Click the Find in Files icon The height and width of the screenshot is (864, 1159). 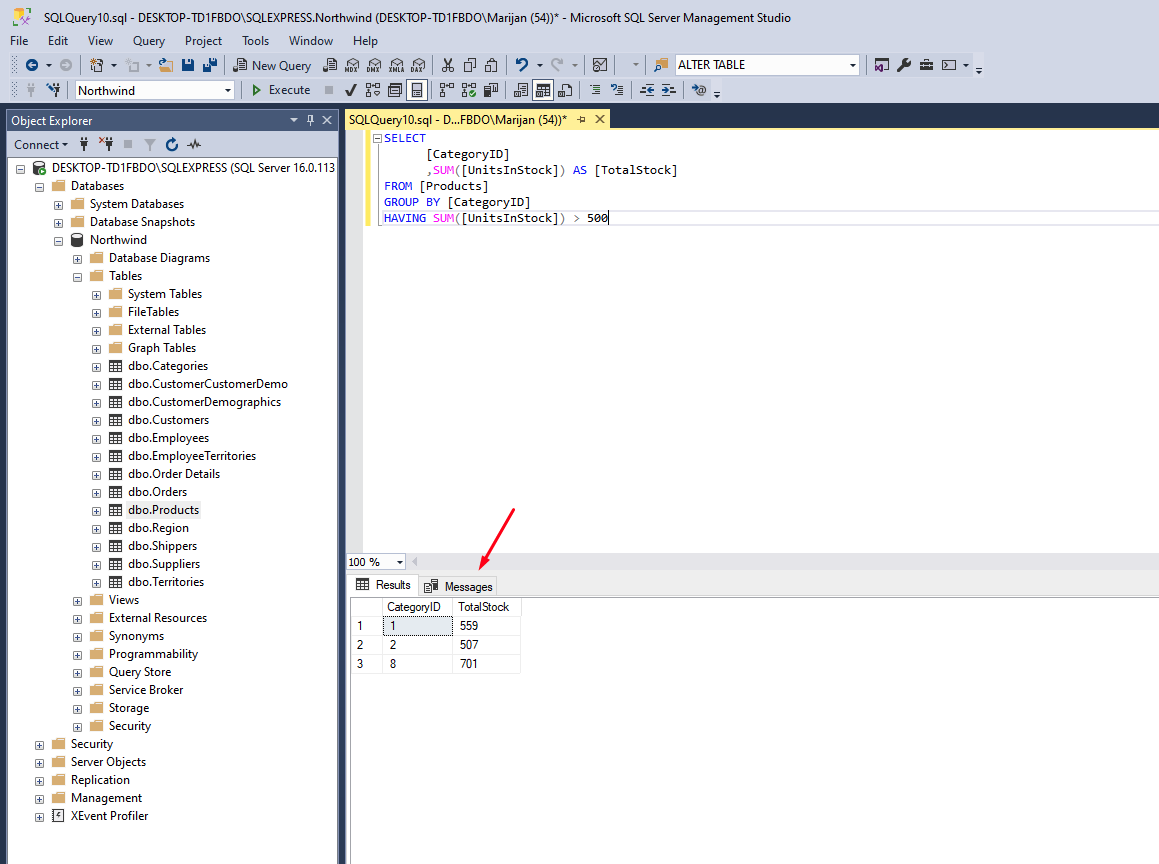click(661, 65)
